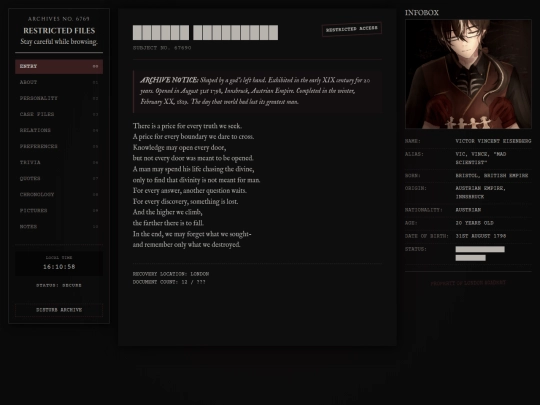Select RELATIONS in sidebar
The image size is (540, 405).
coord(59,131)
